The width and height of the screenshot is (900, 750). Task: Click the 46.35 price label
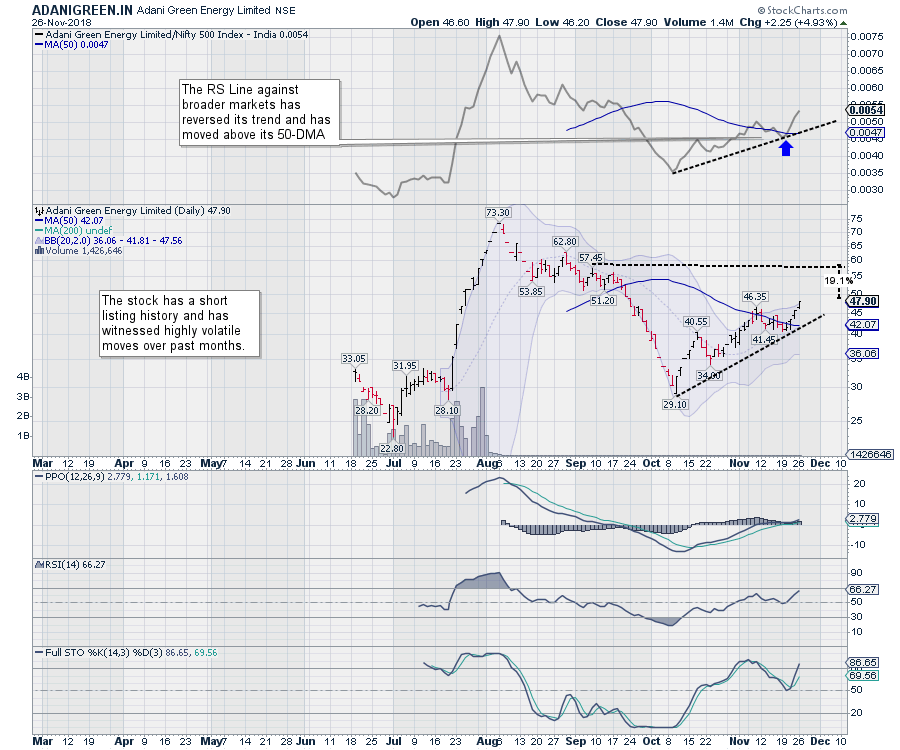(x=755, y=296)
